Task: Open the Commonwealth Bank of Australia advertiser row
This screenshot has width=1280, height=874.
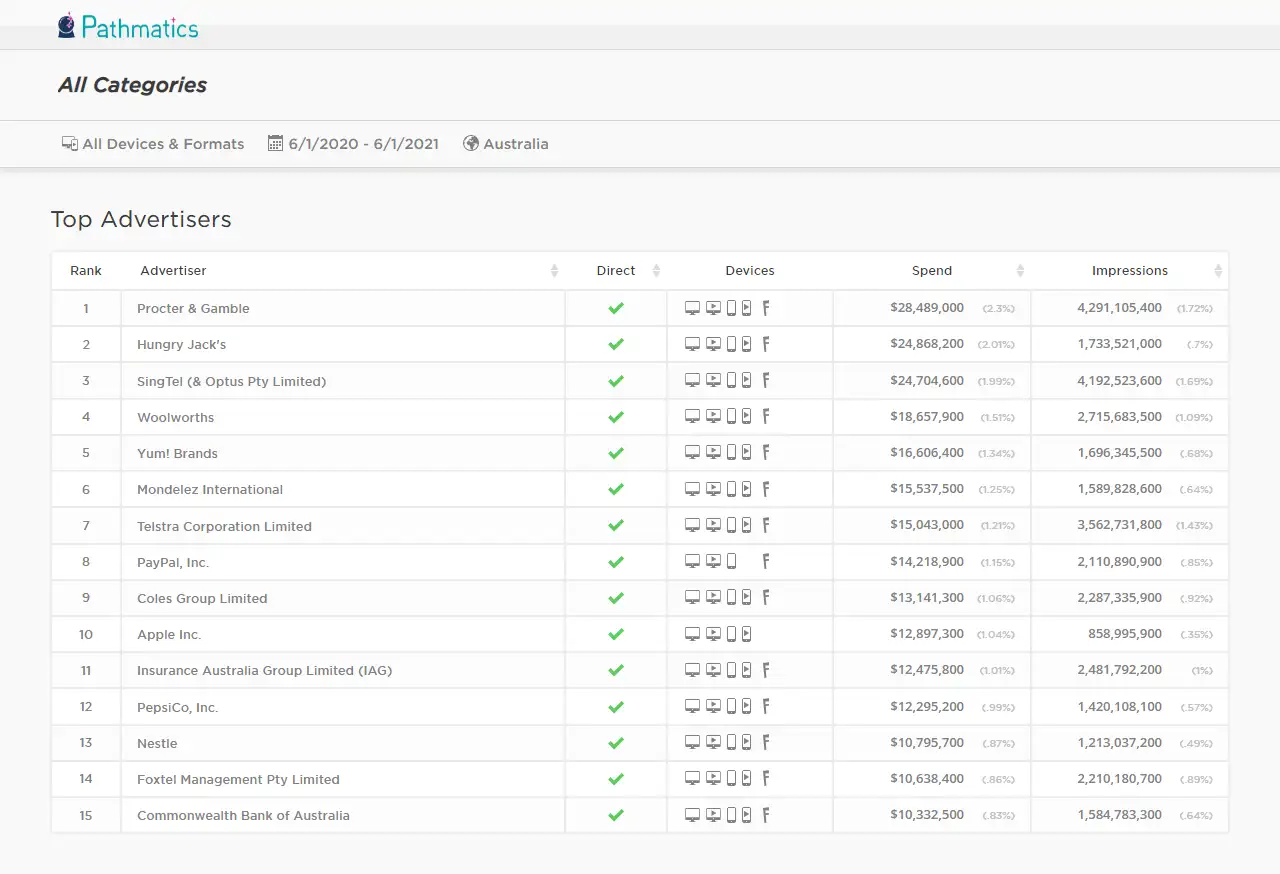Action: click(640, 816)
